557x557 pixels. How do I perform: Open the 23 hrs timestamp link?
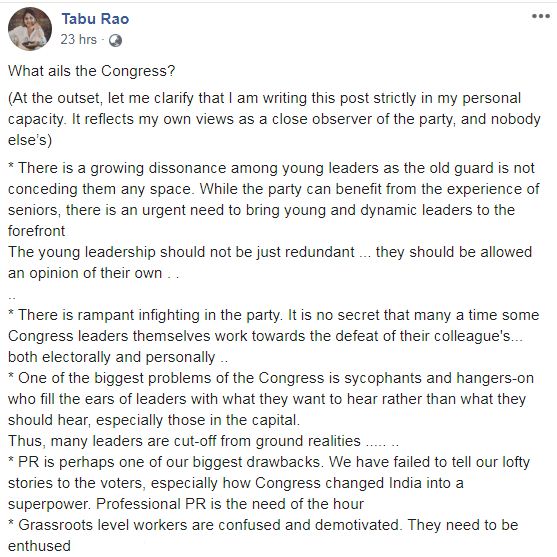click(79, 39)
